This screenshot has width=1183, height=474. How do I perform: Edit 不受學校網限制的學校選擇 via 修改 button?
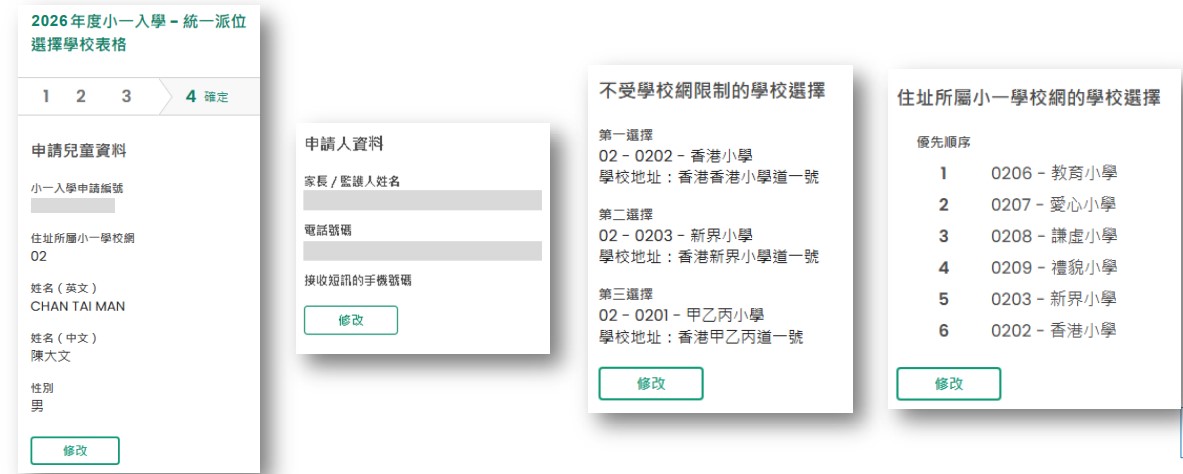650,383
